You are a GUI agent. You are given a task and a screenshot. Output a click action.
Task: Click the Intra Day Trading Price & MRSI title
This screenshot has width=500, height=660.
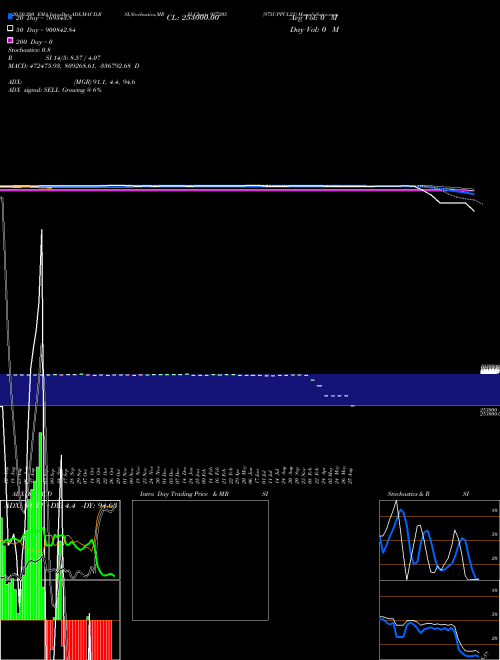(204, 494)
